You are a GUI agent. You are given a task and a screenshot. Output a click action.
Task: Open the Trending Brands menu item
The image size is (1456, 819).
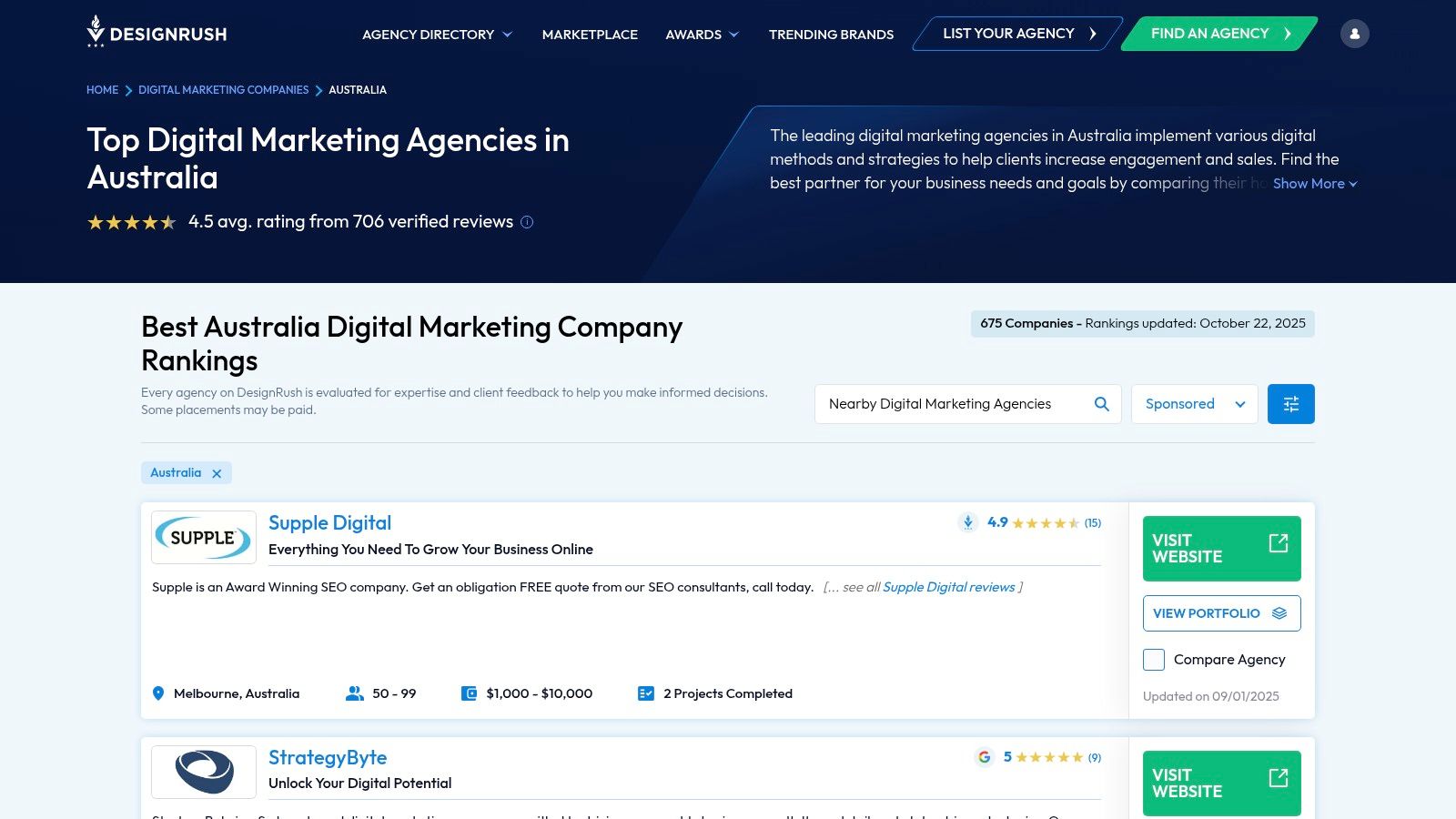(x=831, y=35)
